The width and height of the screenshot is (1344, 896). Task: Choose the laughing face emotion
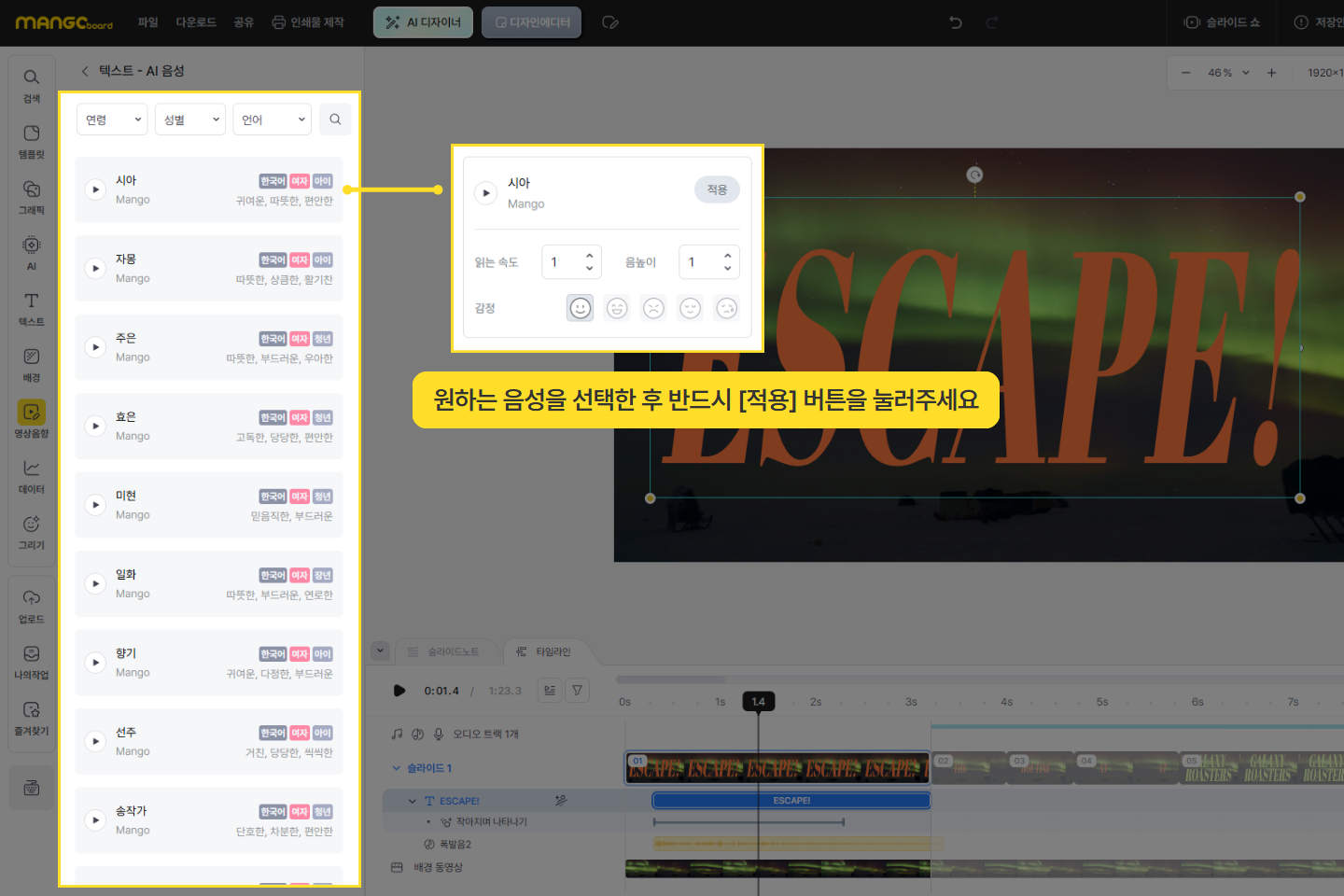617,308
